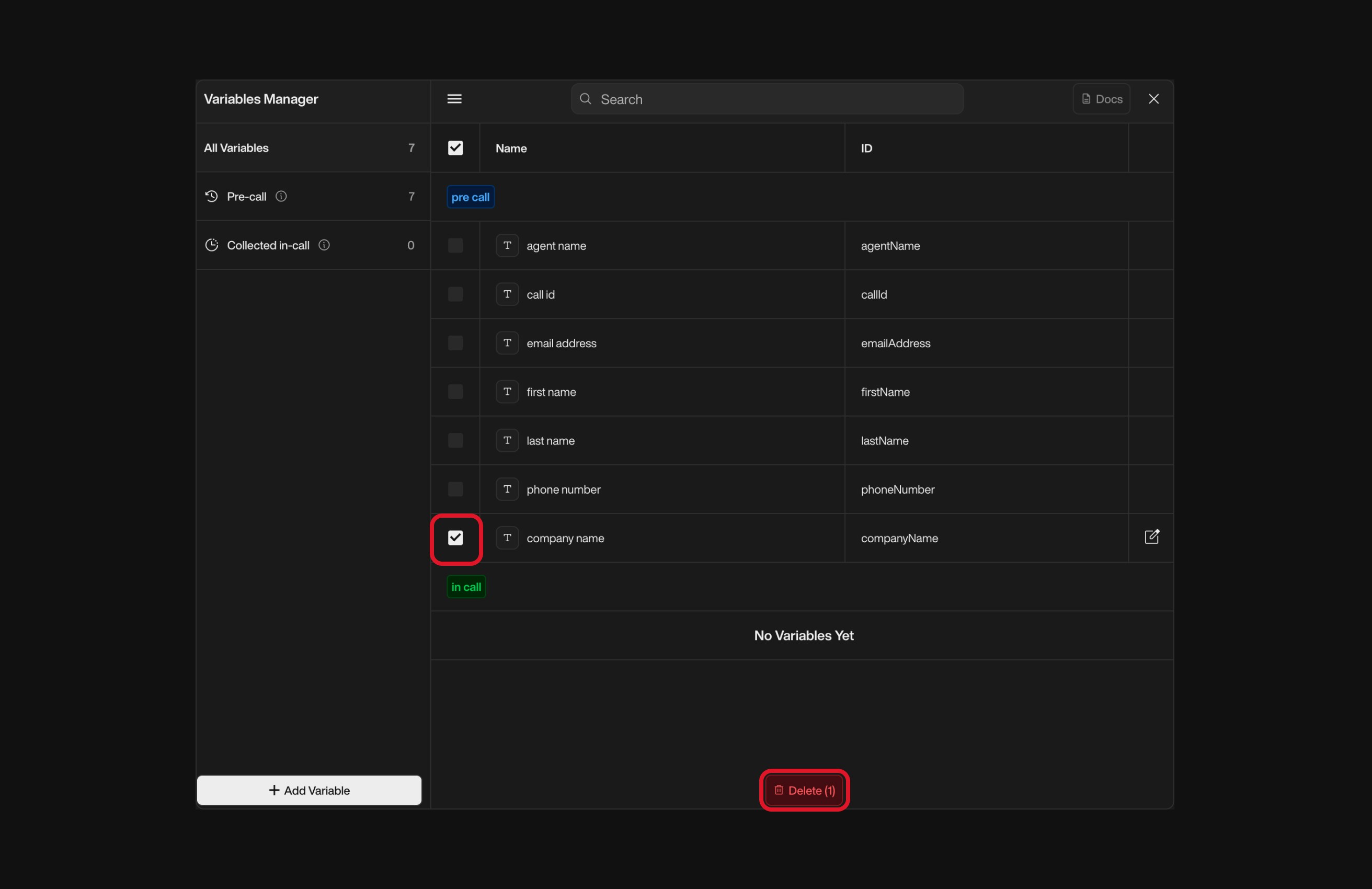1372x889 pixels.
Task: Toggle the select-all checkbox in header
Action: (455, 148)
